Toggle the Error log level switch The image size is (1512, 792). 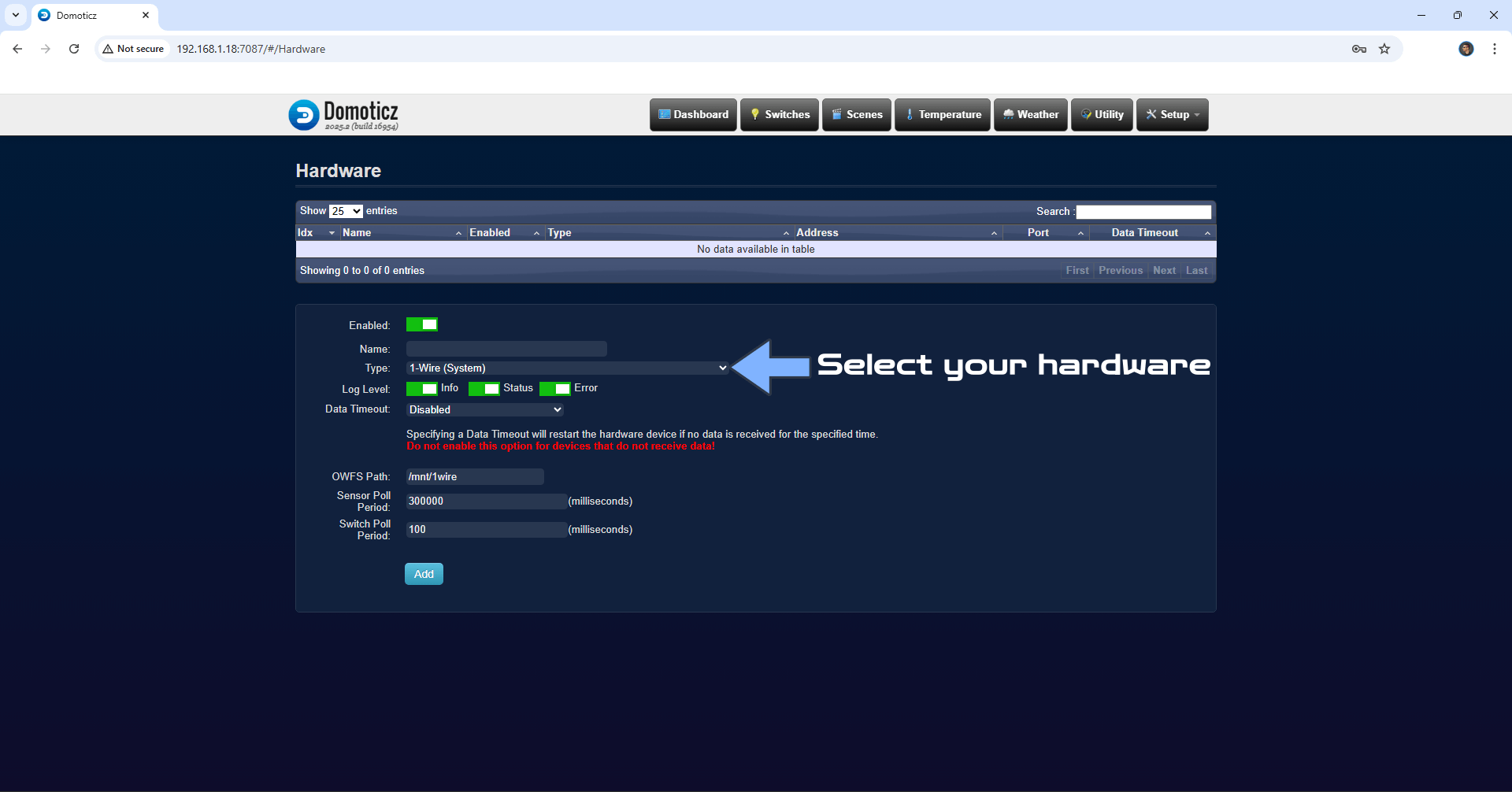pyautogui.click(x=558, y=388)
